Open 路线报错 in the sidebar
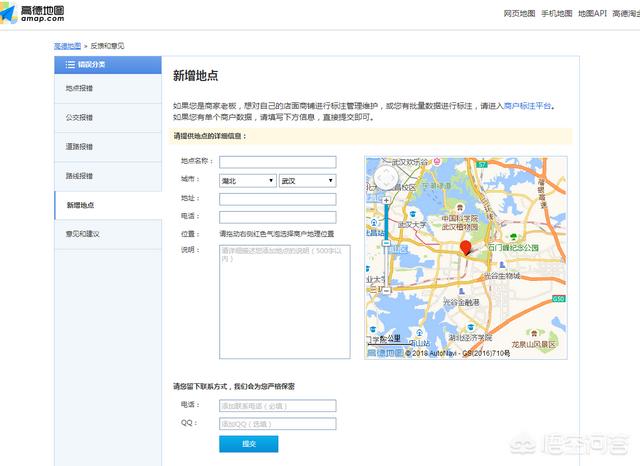640x466 pixels. tap(108, 176)
